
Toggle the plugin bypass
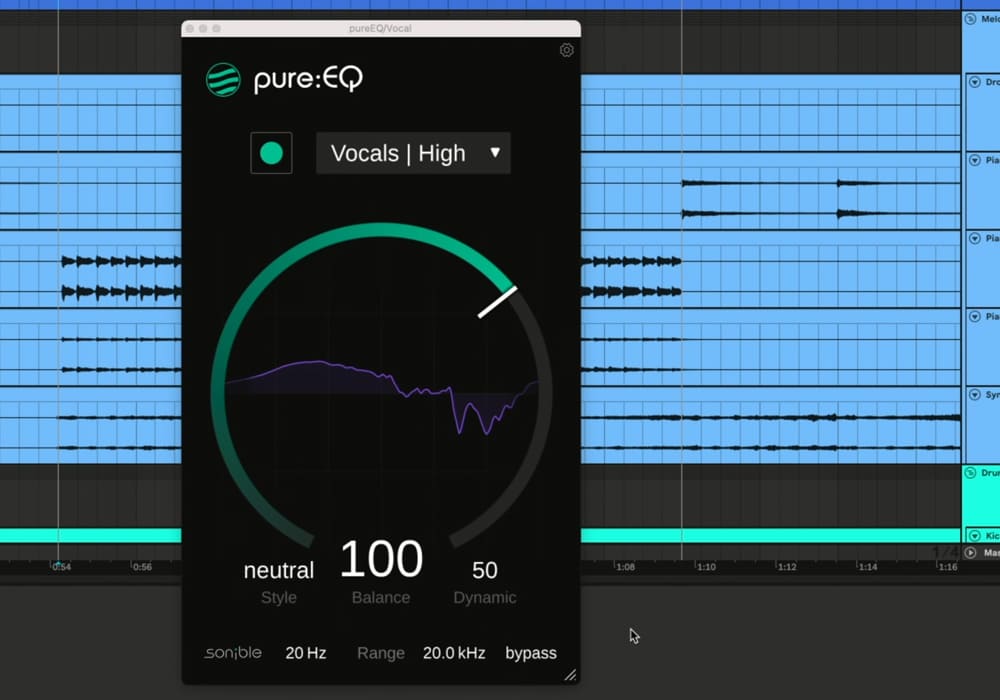[530, 653]
